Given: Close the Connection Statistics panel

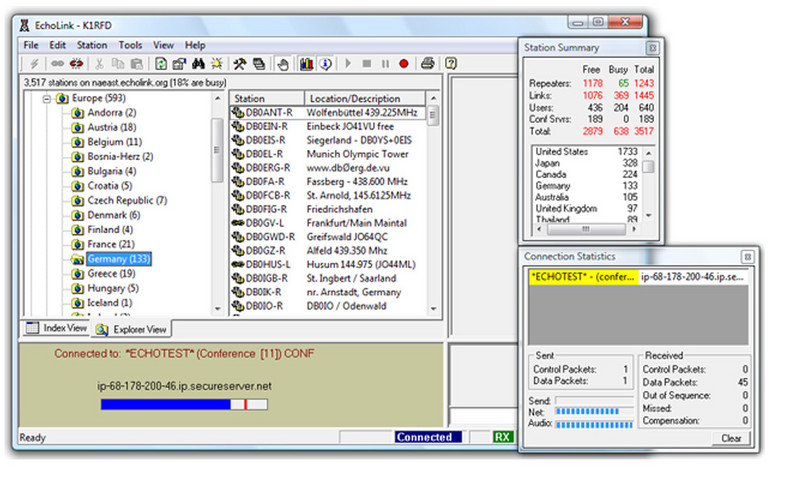Looking at the screenshot, I should click(747, 257).
